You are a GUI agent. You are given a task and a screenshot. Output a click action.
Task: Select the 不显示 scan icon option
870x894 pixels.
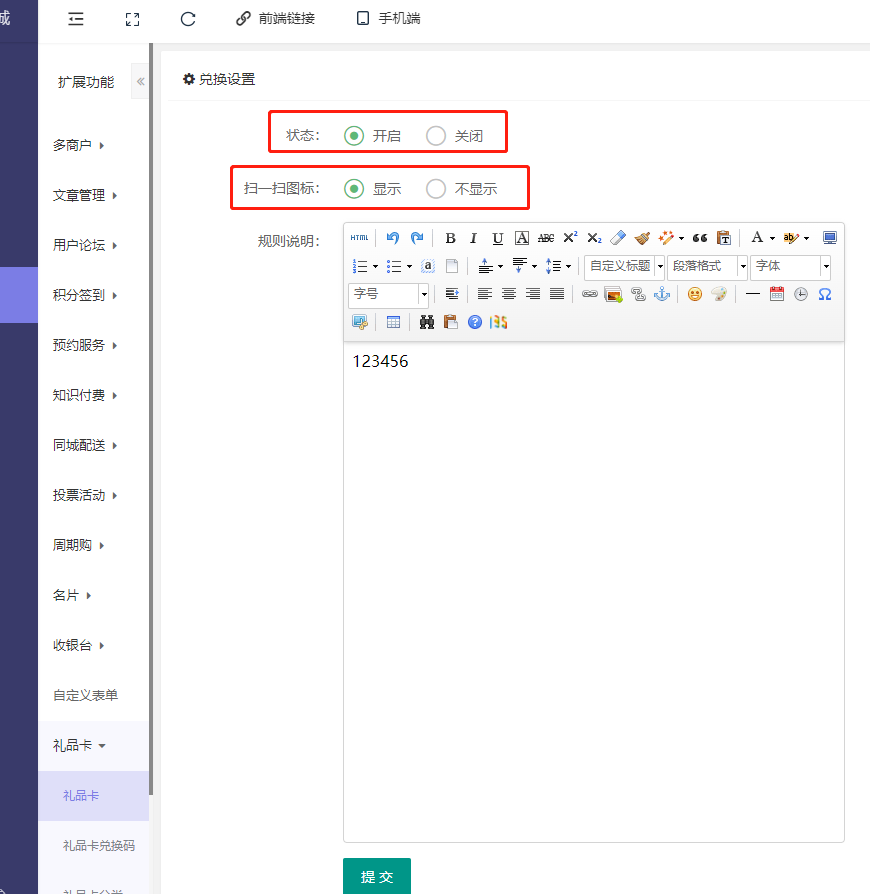point(436,188)
